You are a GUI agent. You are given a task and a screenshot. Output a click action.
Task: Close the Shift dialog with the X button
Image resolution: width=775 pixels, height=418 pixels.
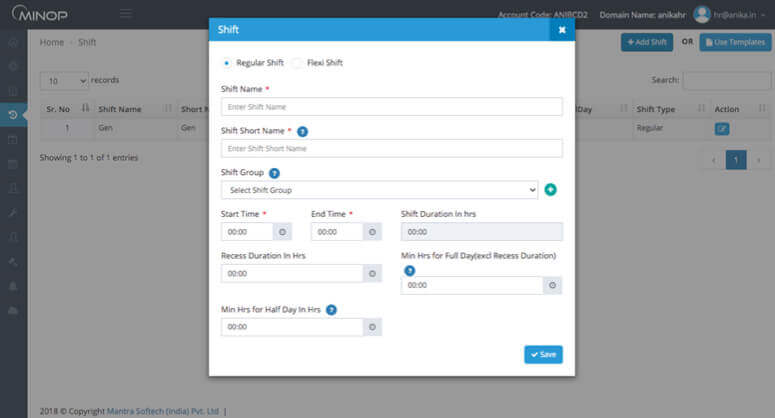(x=562, y=30)
